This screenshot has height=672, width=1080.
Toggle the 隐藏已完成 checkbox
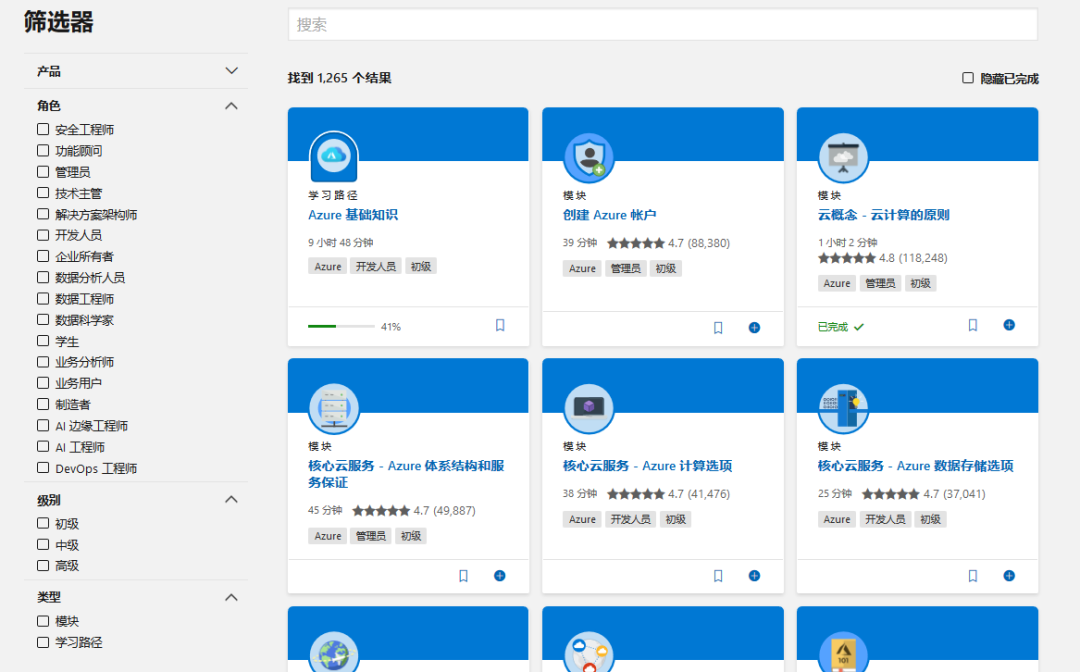pos(968,78)
